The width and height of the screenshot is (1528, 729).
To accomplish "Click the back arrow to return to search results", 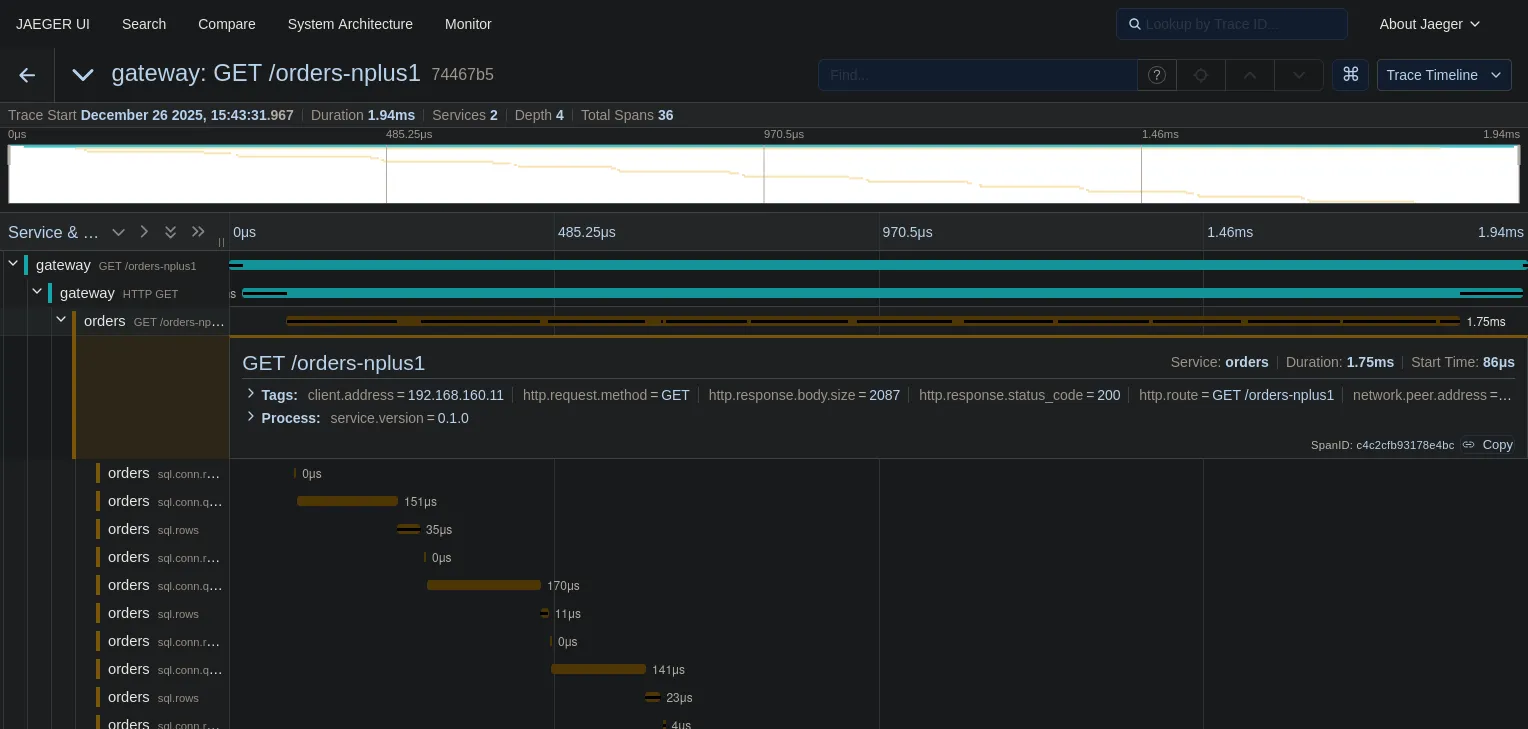I will click(x=26, y=75).
